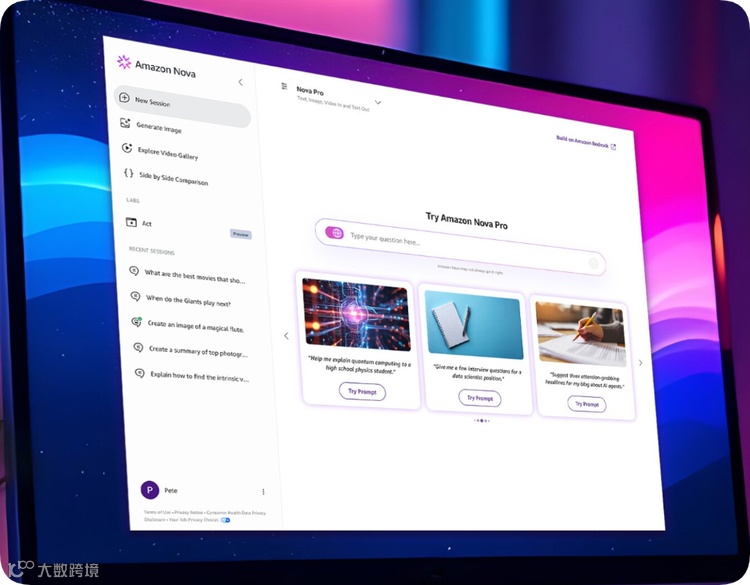Click the external link icon beside Build on Amazon Bedrock

(613, 147)
